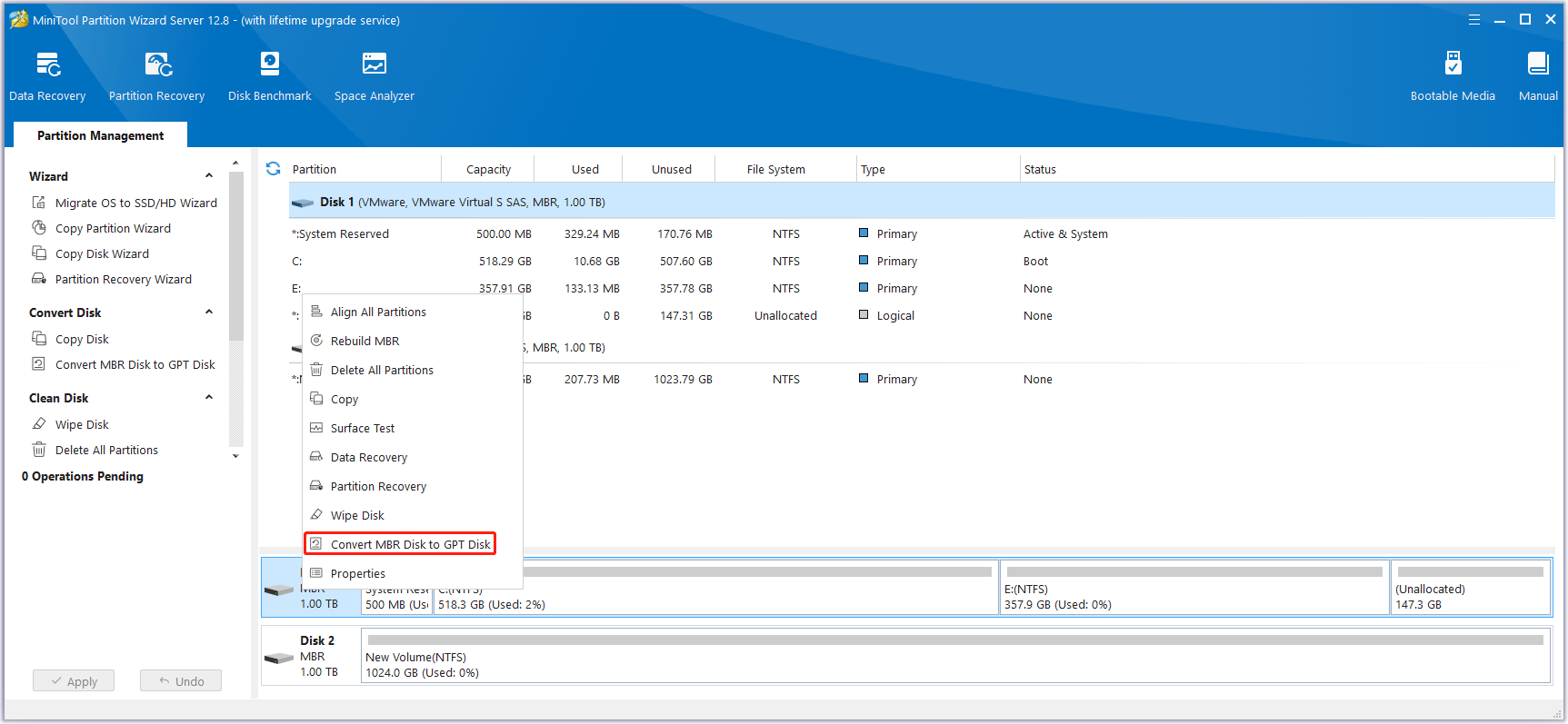Click sidebar Delete All Partitions trash icon
Screen dimensions: 1568x724
pos(39,449)
